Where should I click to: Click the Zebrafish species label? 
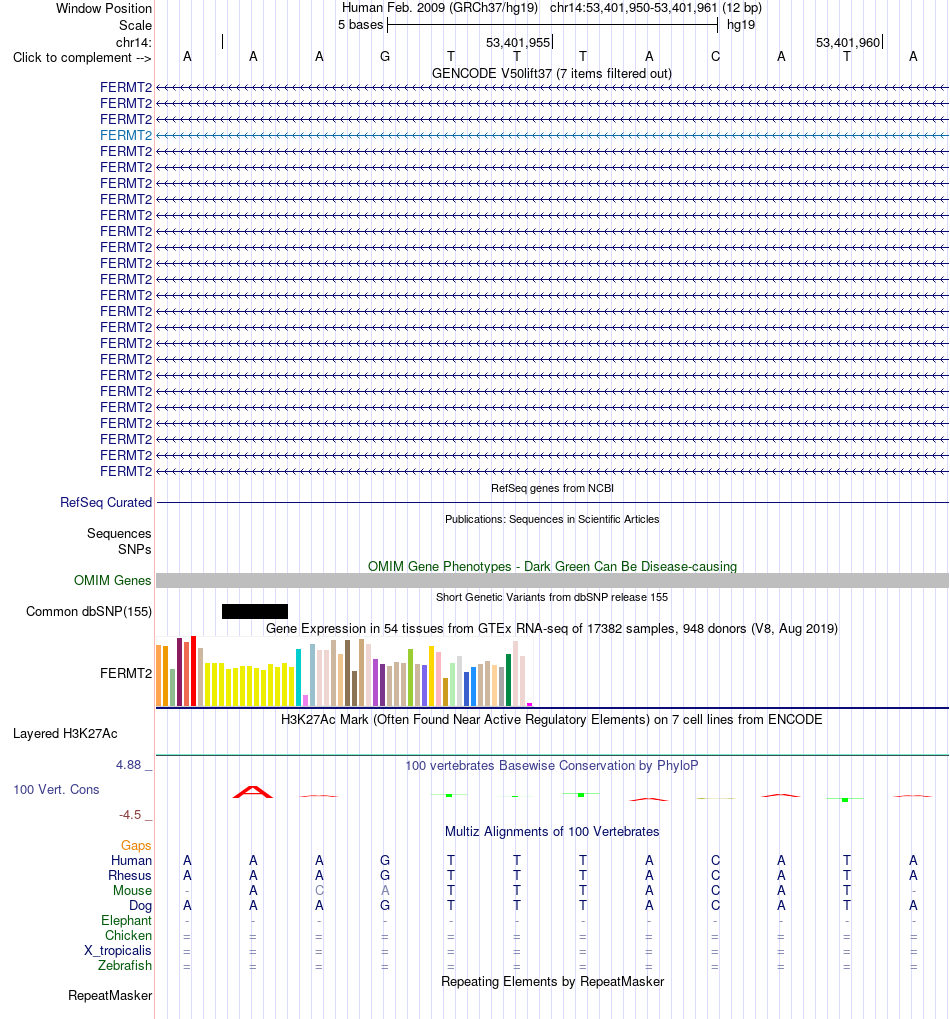point(125,966)
